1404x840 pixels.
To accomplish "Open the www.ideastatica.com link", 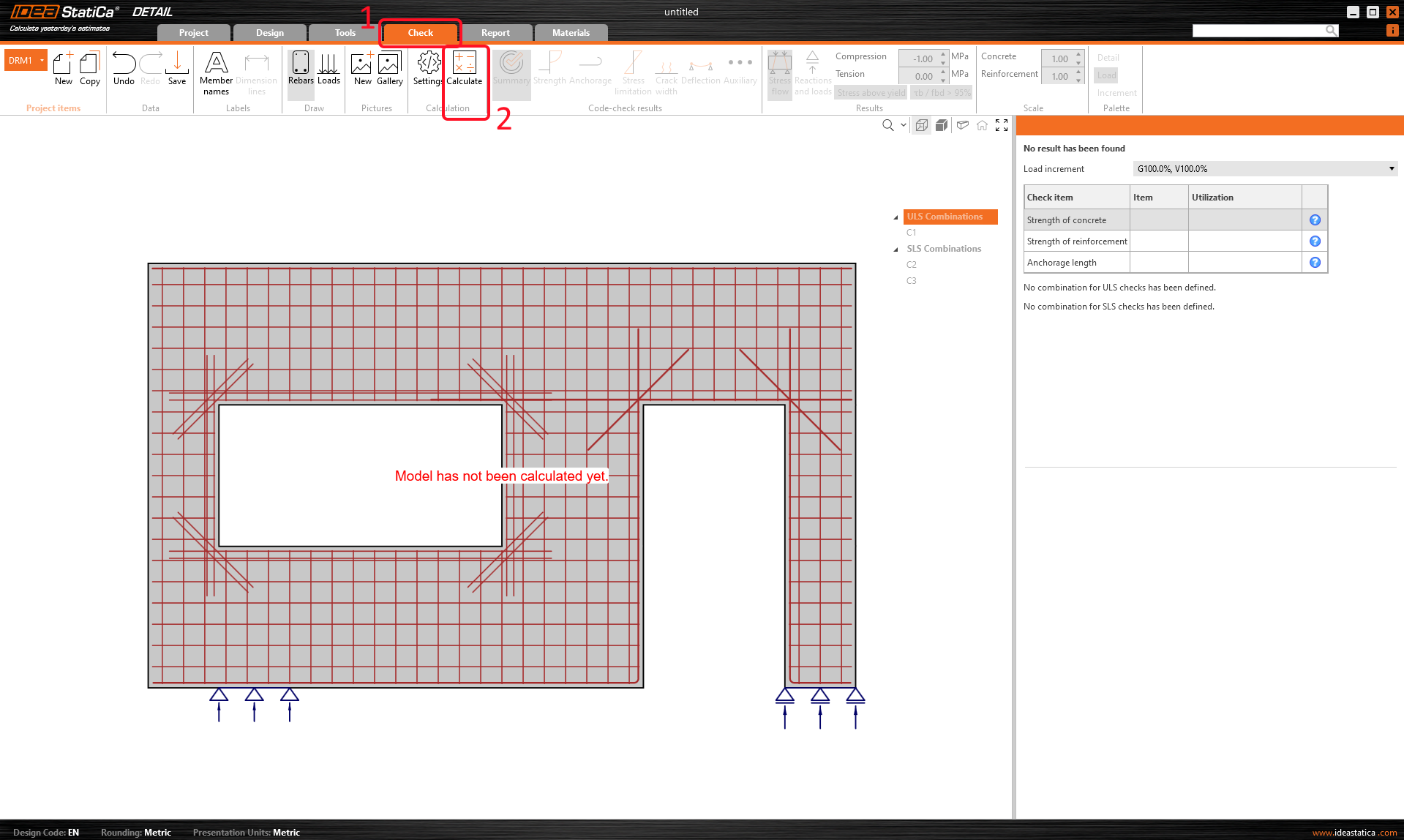I will 1354,832.
